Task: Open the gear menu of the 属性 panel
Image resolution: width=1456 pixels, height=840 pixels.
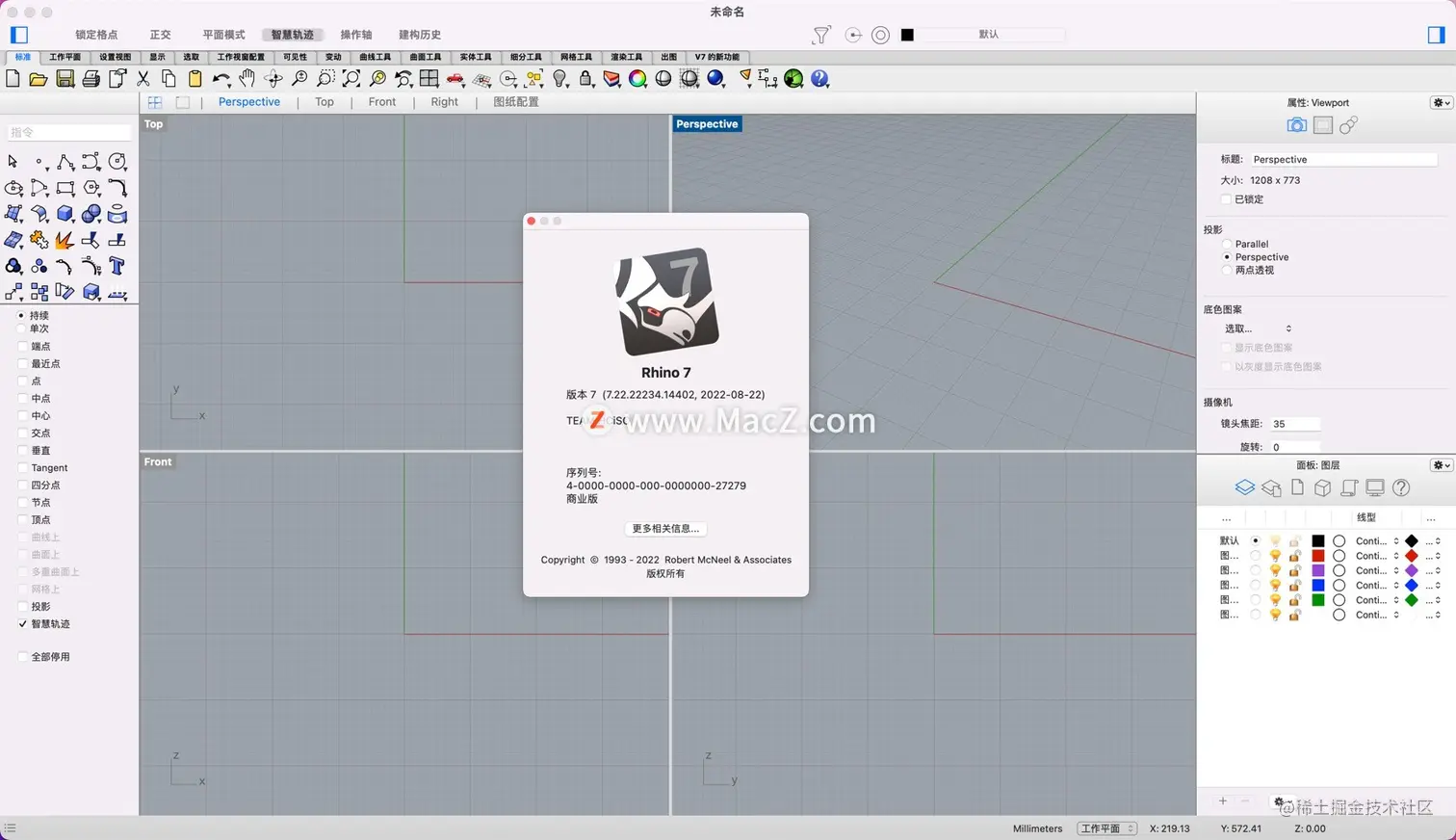Action: [1442, 103]
